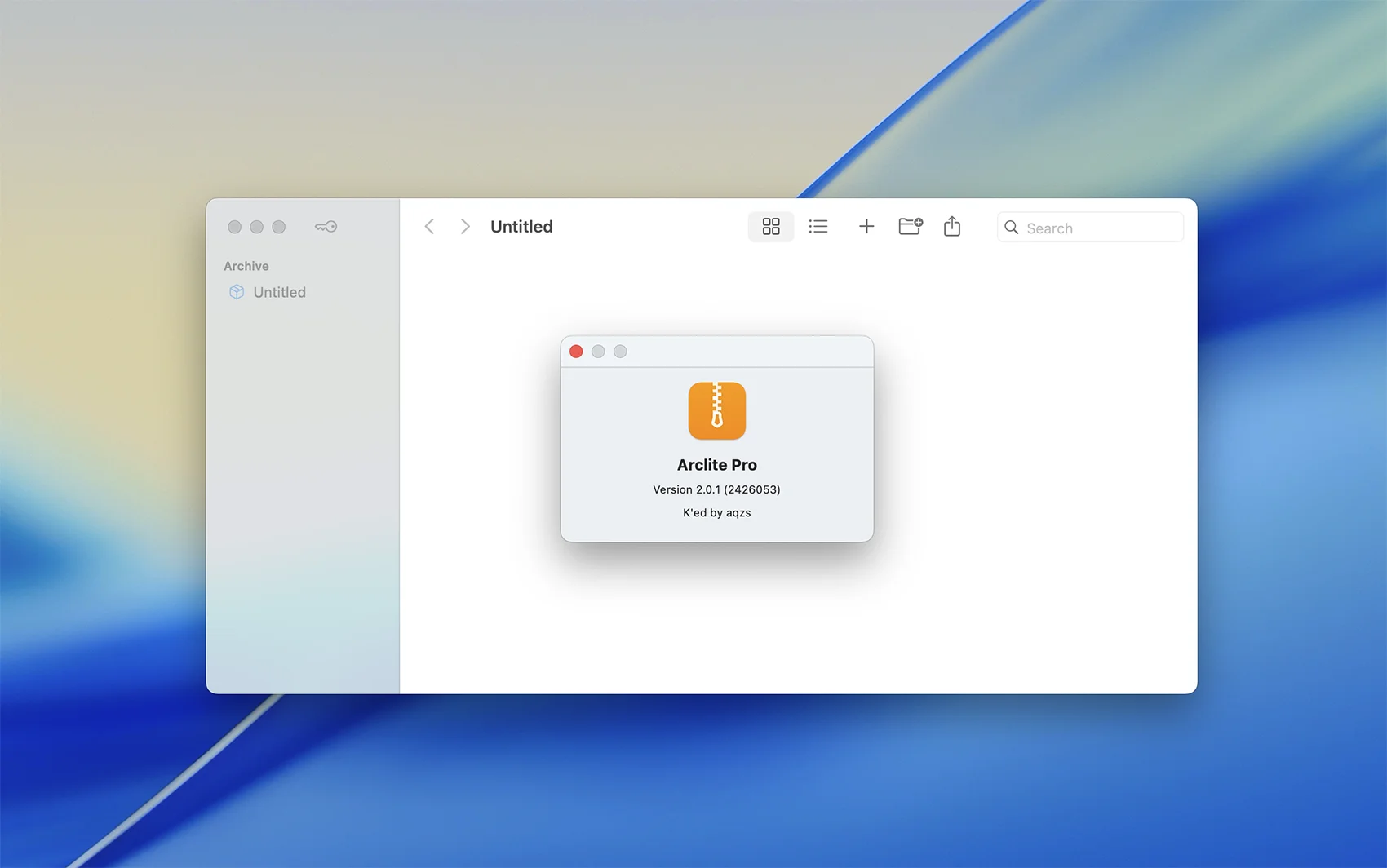Close the Arclite Pro about dialog

(x=576, y=352)
